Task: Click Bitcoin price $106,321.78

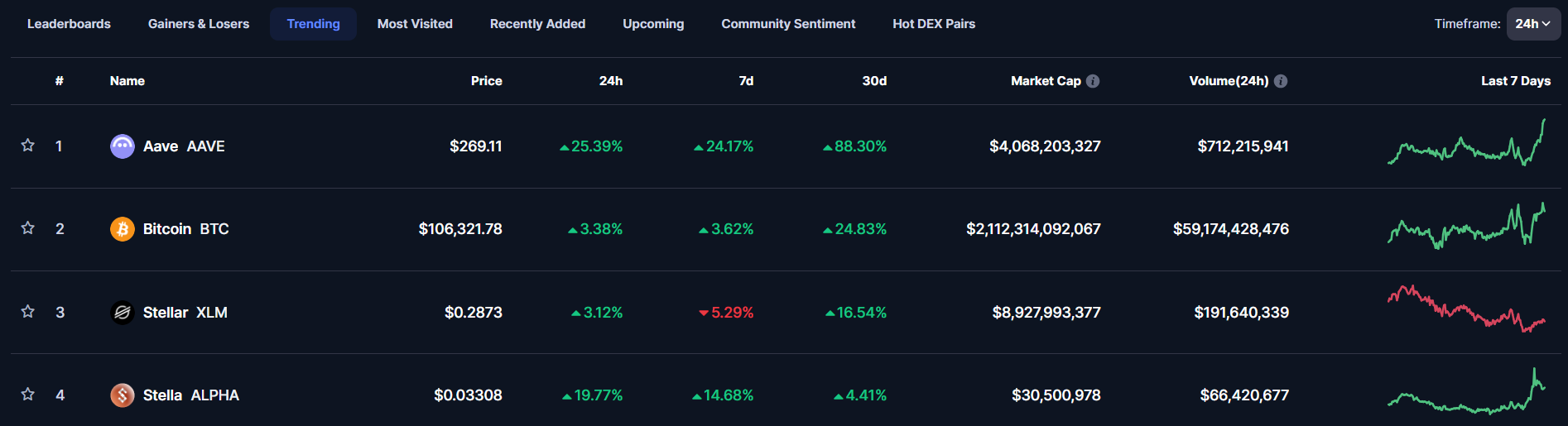Action: pyautogui.click(x=460, y=229)
